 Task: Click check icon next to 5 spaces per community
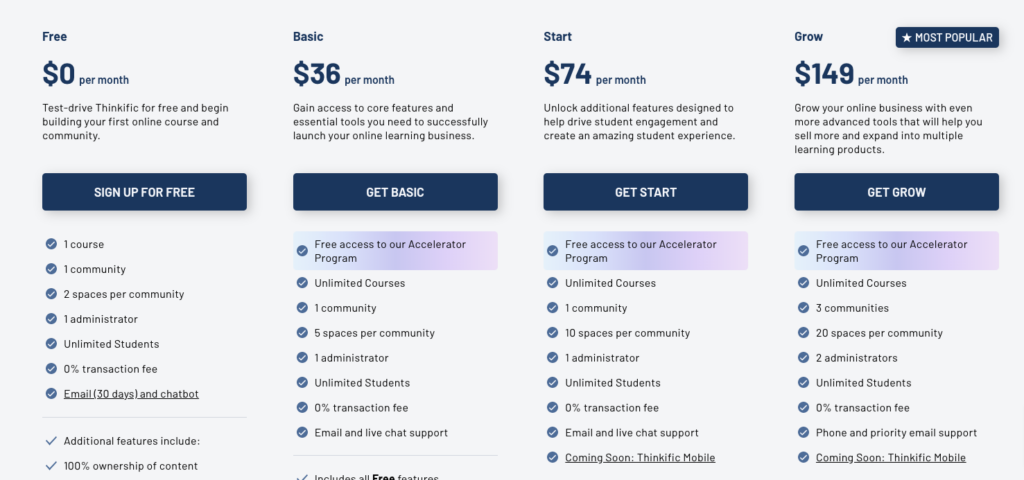tap(302, 332)
